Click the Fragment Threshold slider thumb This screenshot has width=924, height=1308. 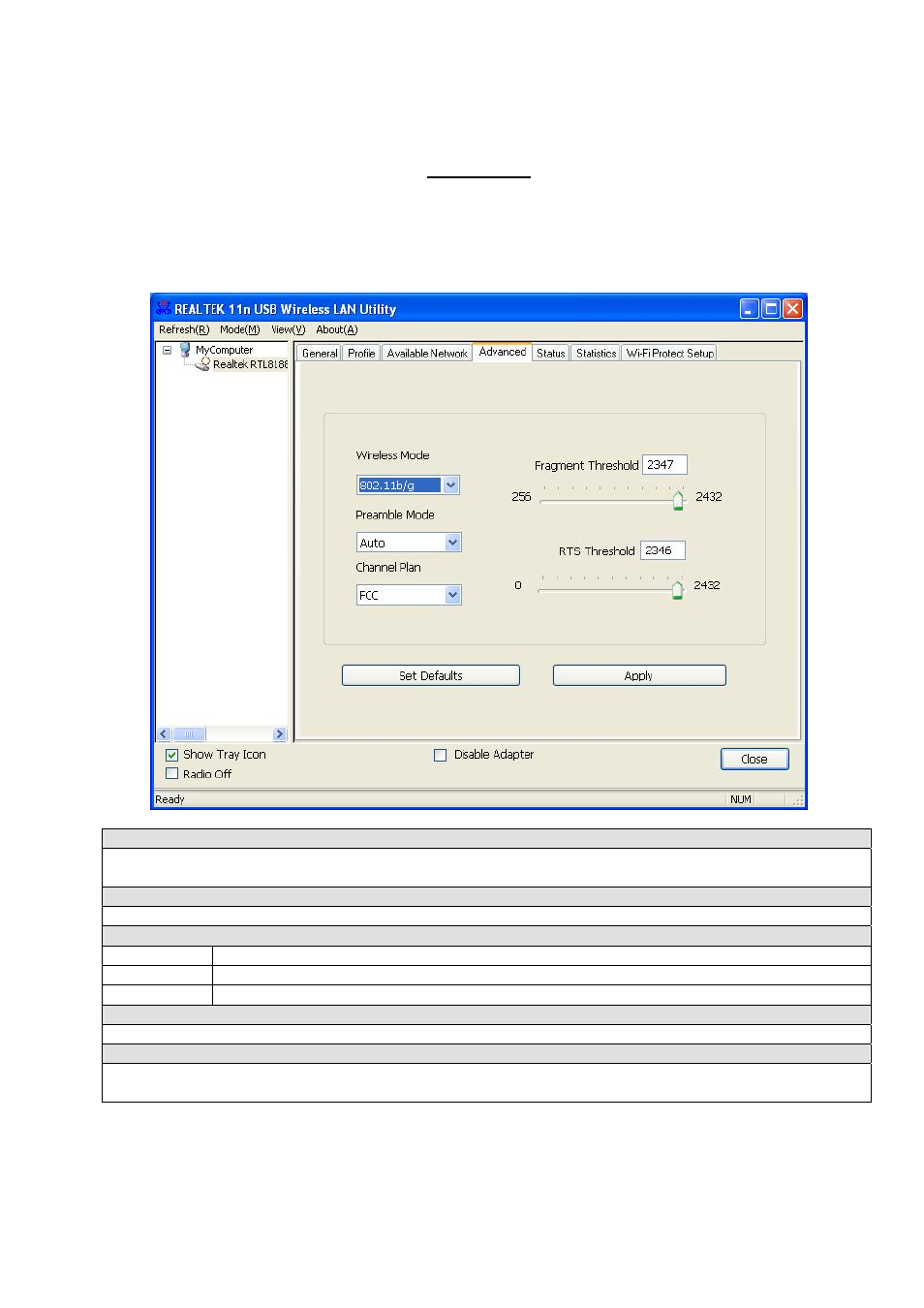pyautogui.click(x=678, y=500)
